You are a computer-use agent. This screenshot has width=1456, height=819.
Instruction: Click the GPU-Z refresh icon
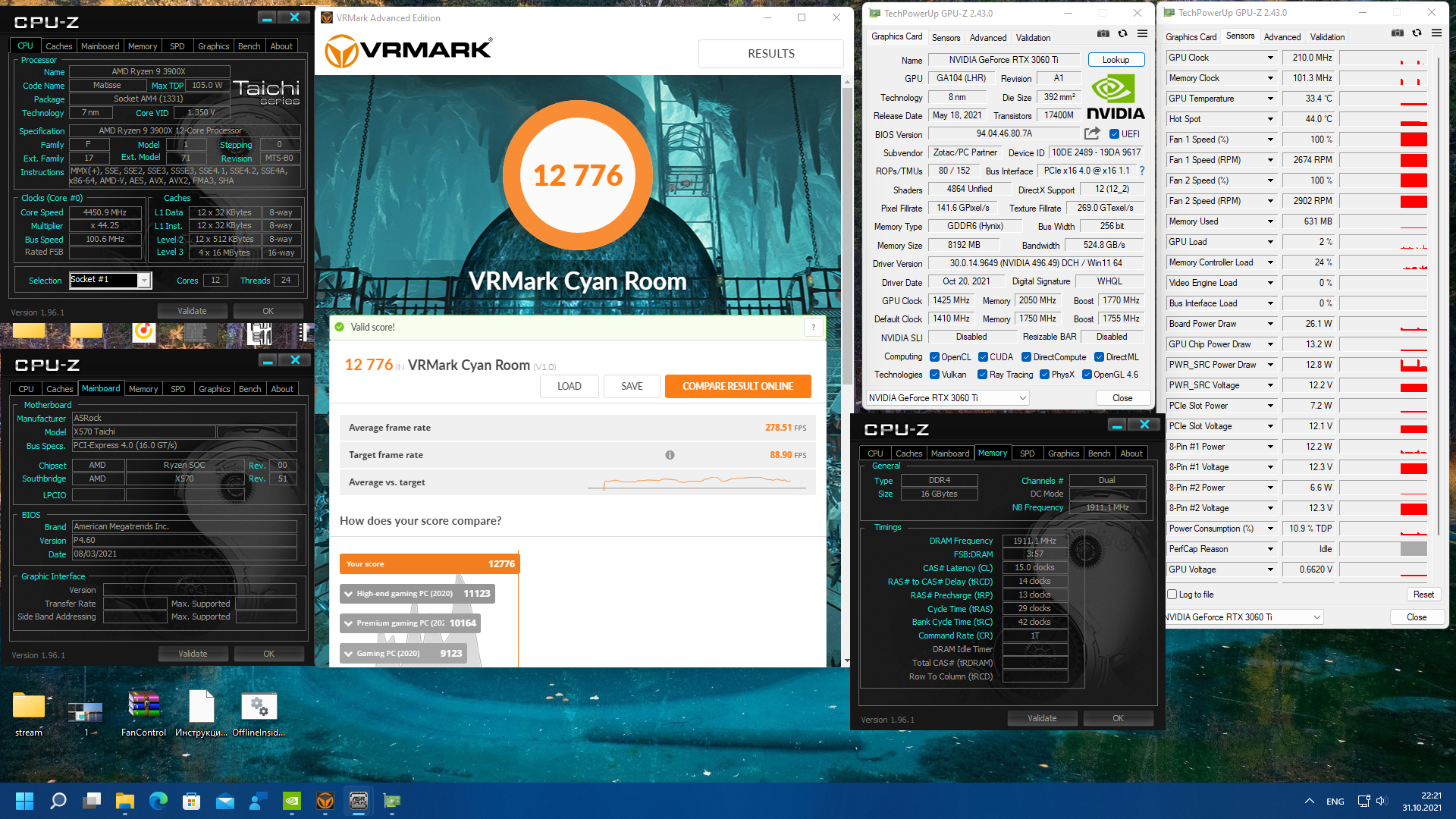1123,34
